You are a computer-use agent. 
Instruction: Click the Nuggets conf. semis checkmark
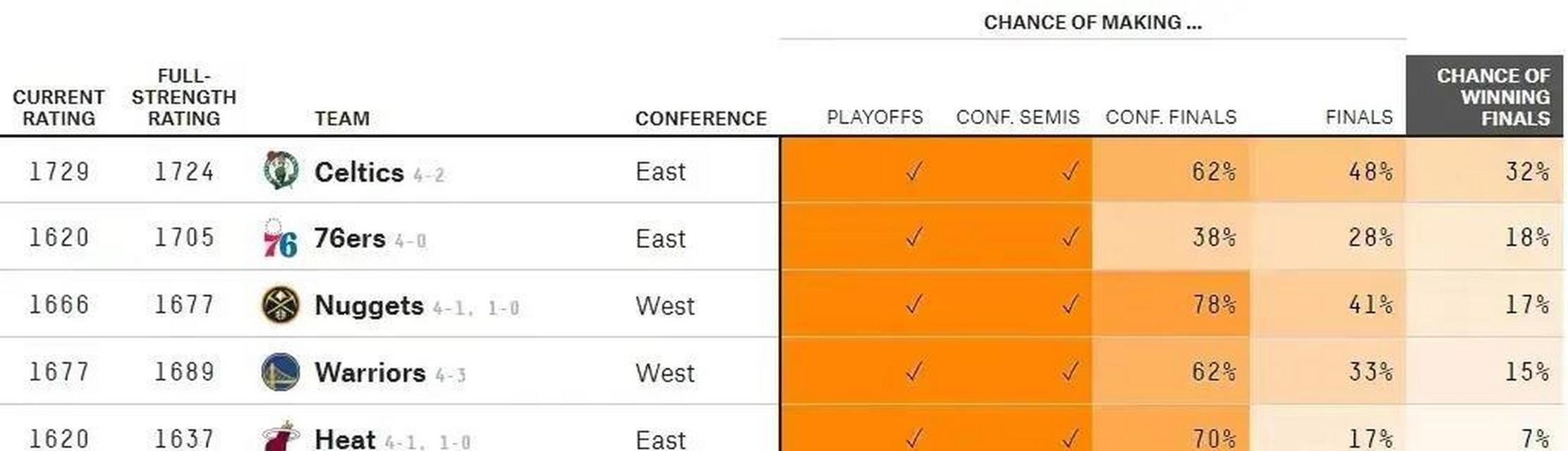click(x=1070, y=304)
